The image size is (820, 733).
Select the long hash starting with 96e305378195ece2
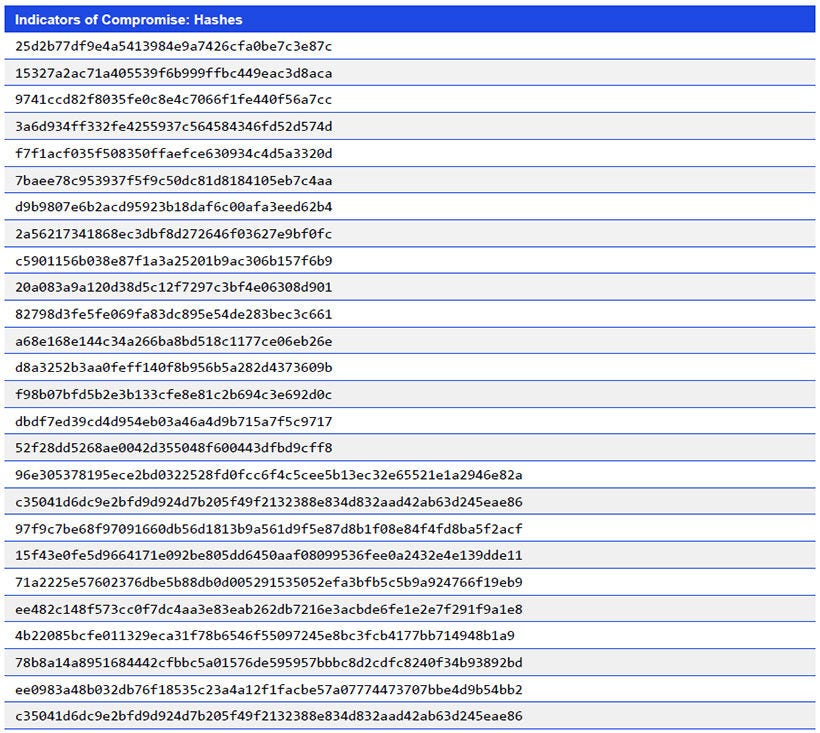269,475
